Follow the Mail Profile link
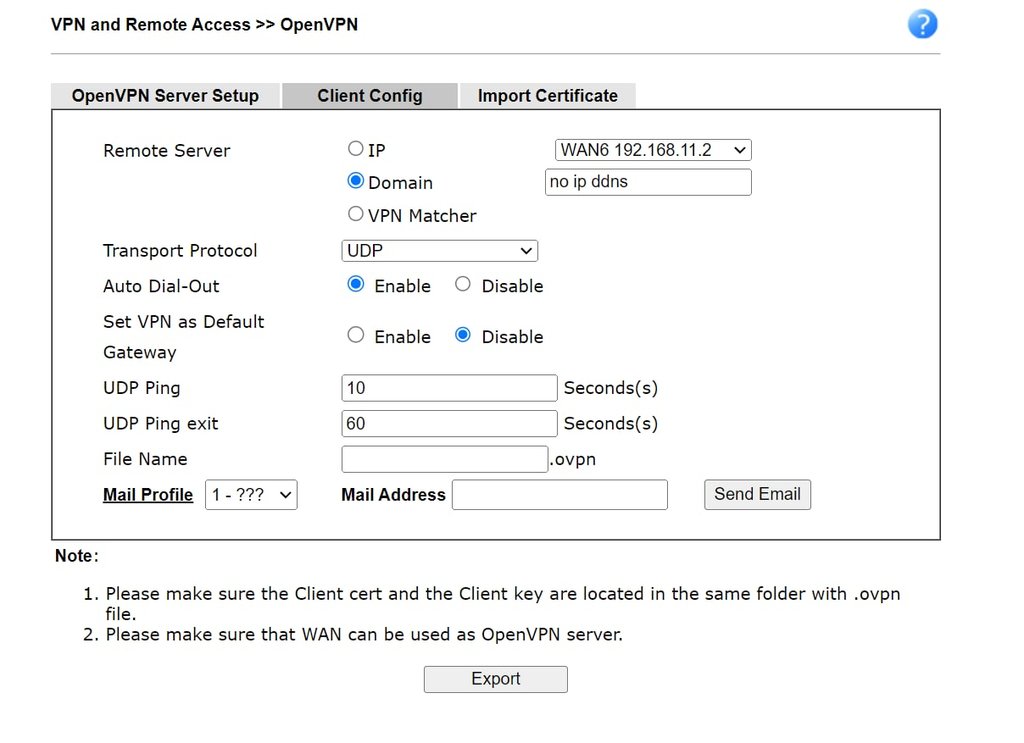Screen dimensions: 1024x743 (x=148, y=495)
